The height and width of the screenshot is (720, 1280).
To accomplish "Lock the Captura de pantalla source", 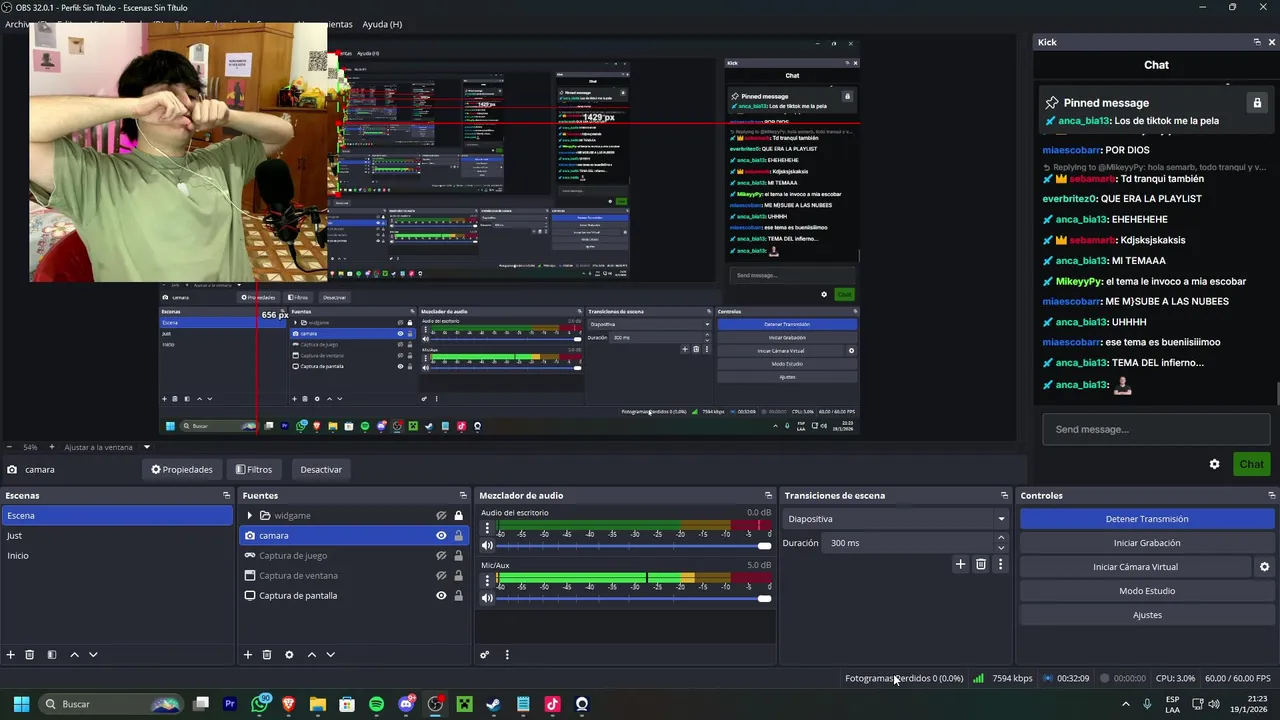I will click(x=459, y=596).
